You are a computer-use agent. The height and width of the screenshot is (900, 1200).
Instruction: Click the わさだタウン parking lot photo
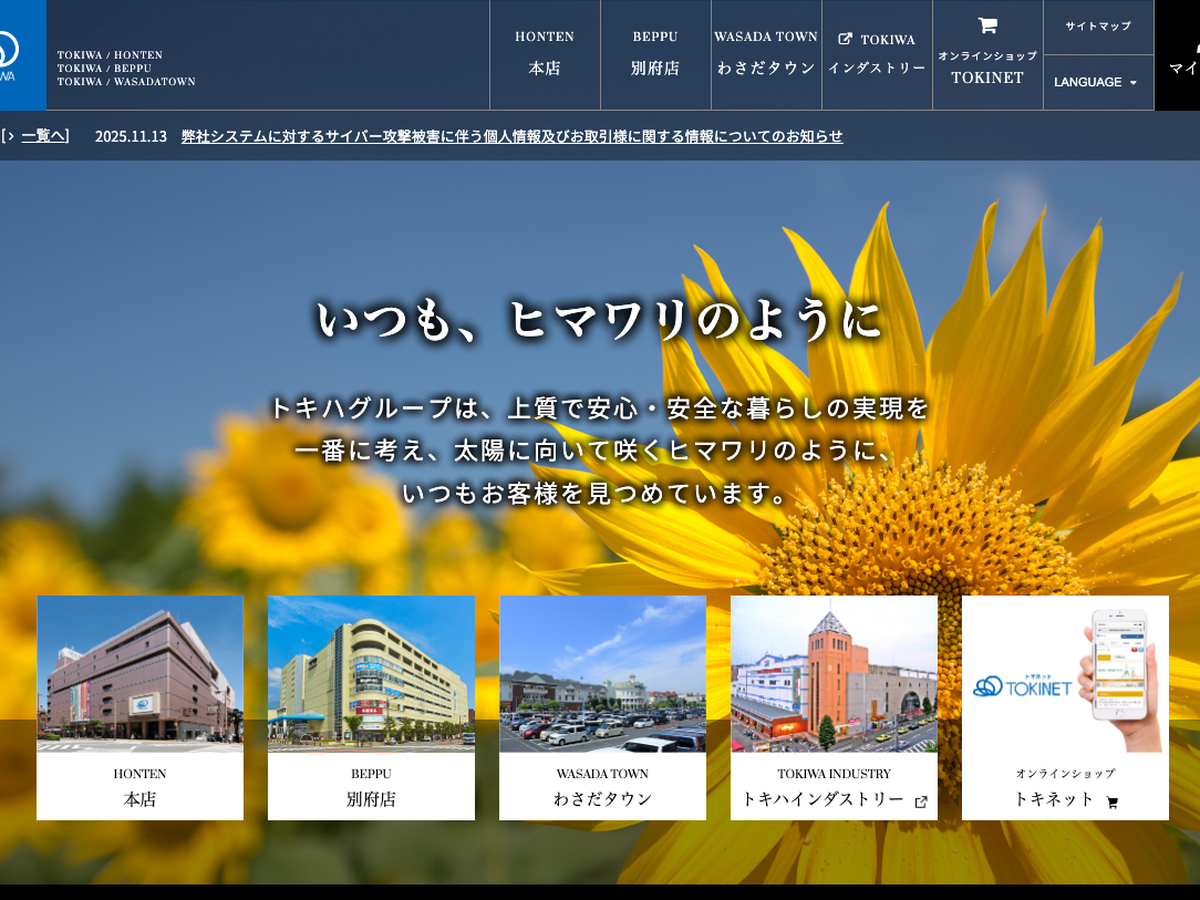602,674
